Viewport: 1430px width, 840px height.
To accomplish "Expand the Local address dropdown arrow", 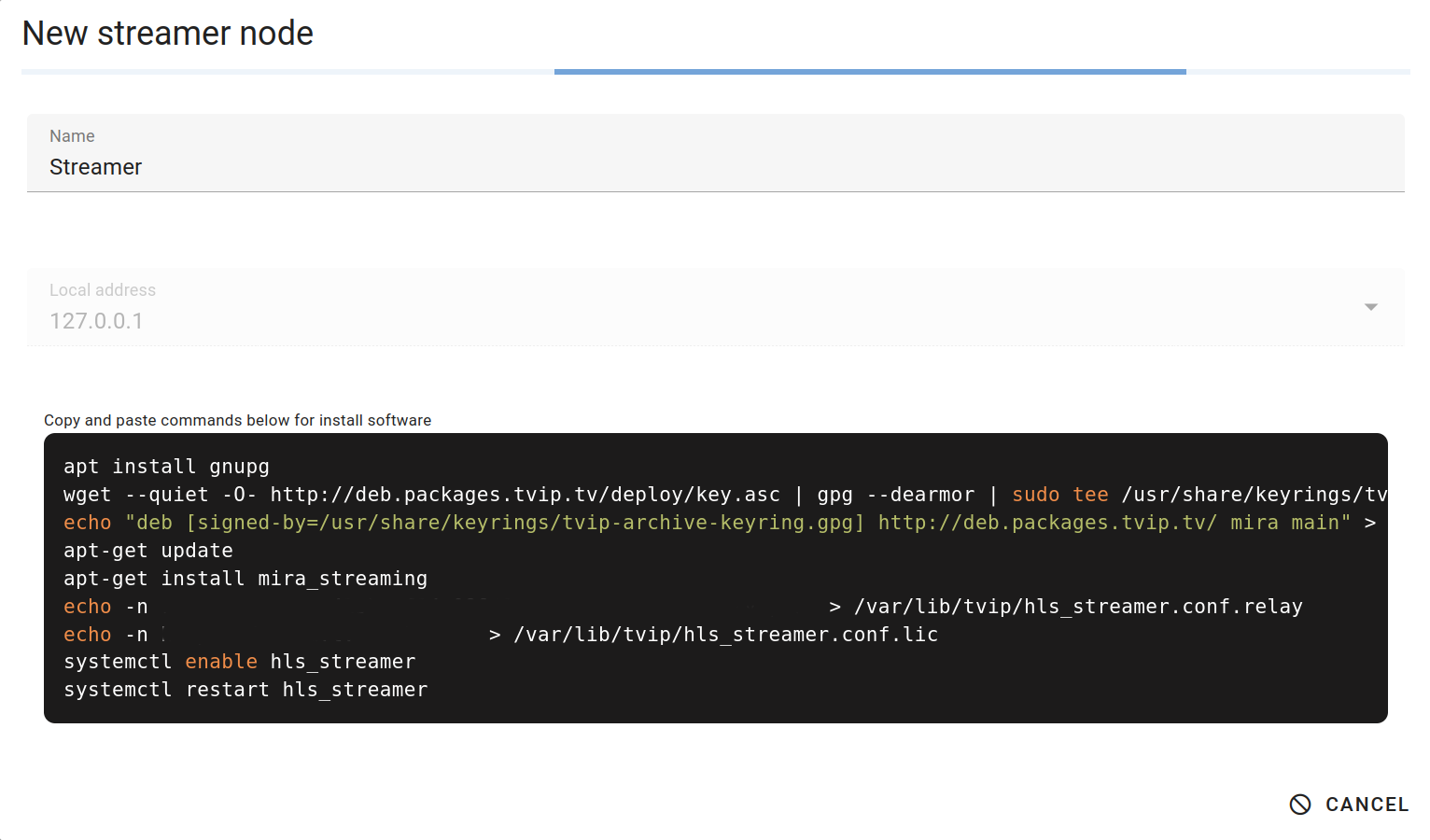I will tap(1370, 307).
